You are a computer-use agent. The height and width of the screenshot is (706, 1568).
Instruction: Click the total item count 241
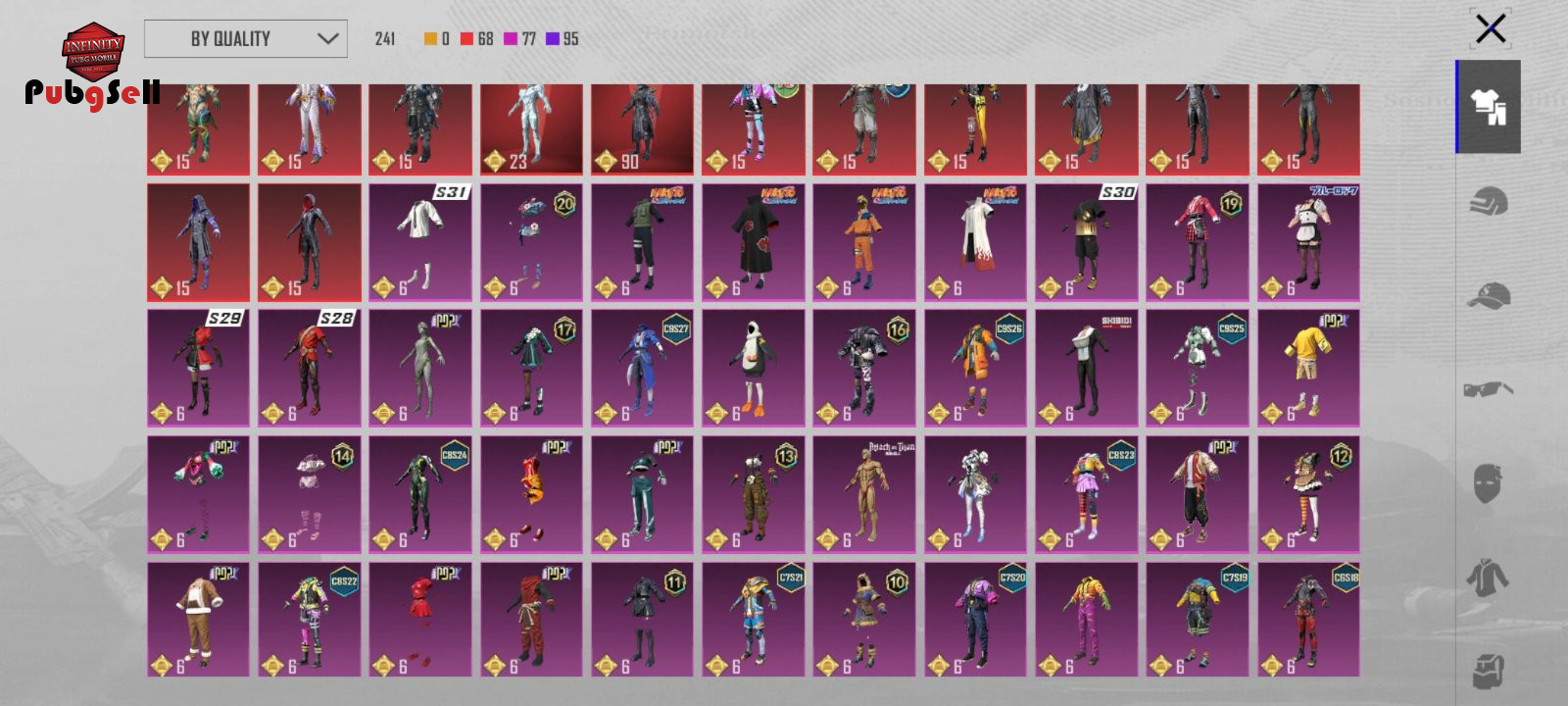point(385,39)
